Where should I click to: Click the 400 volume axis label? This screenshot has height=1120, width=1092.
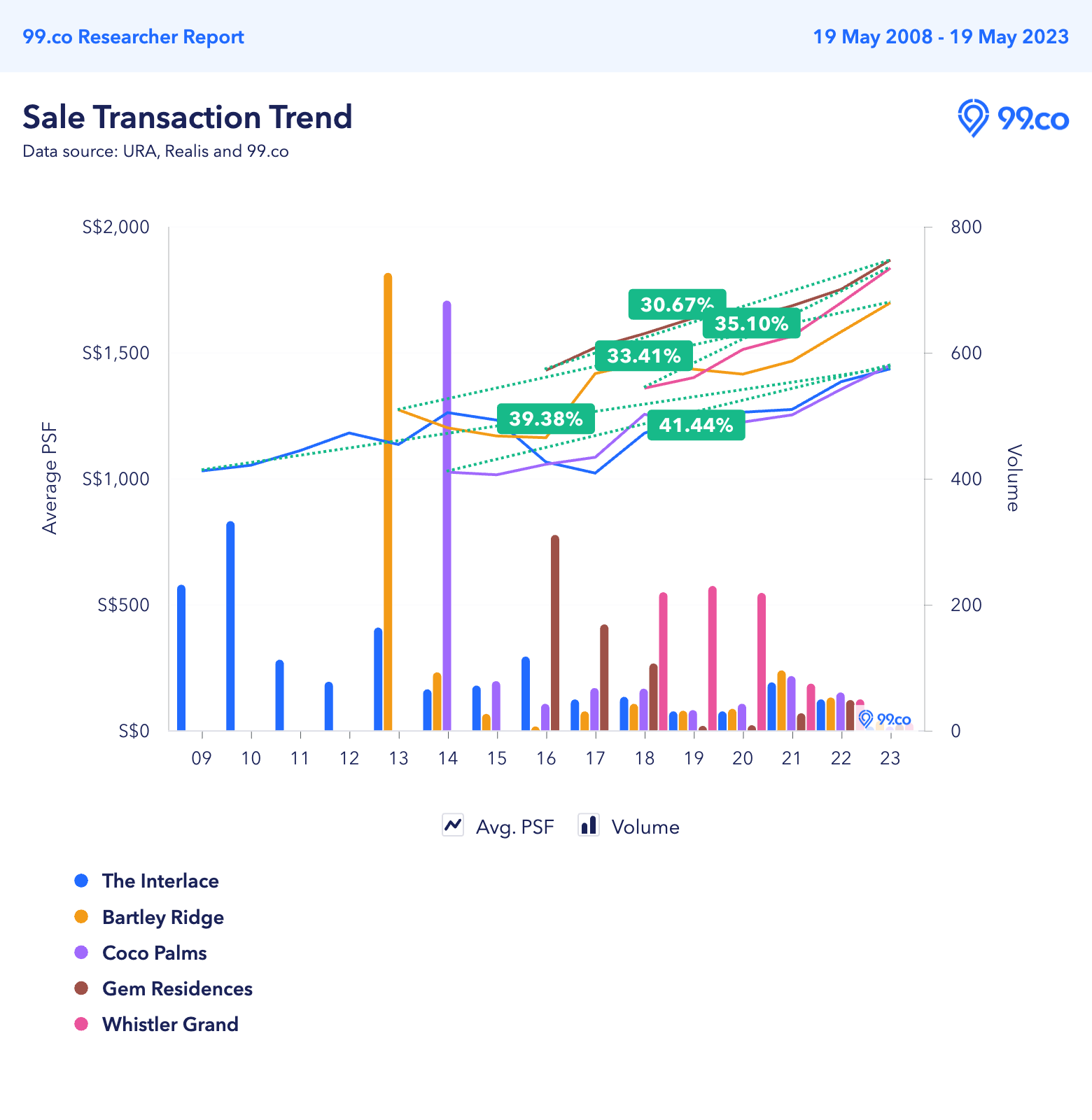[966, 479]
